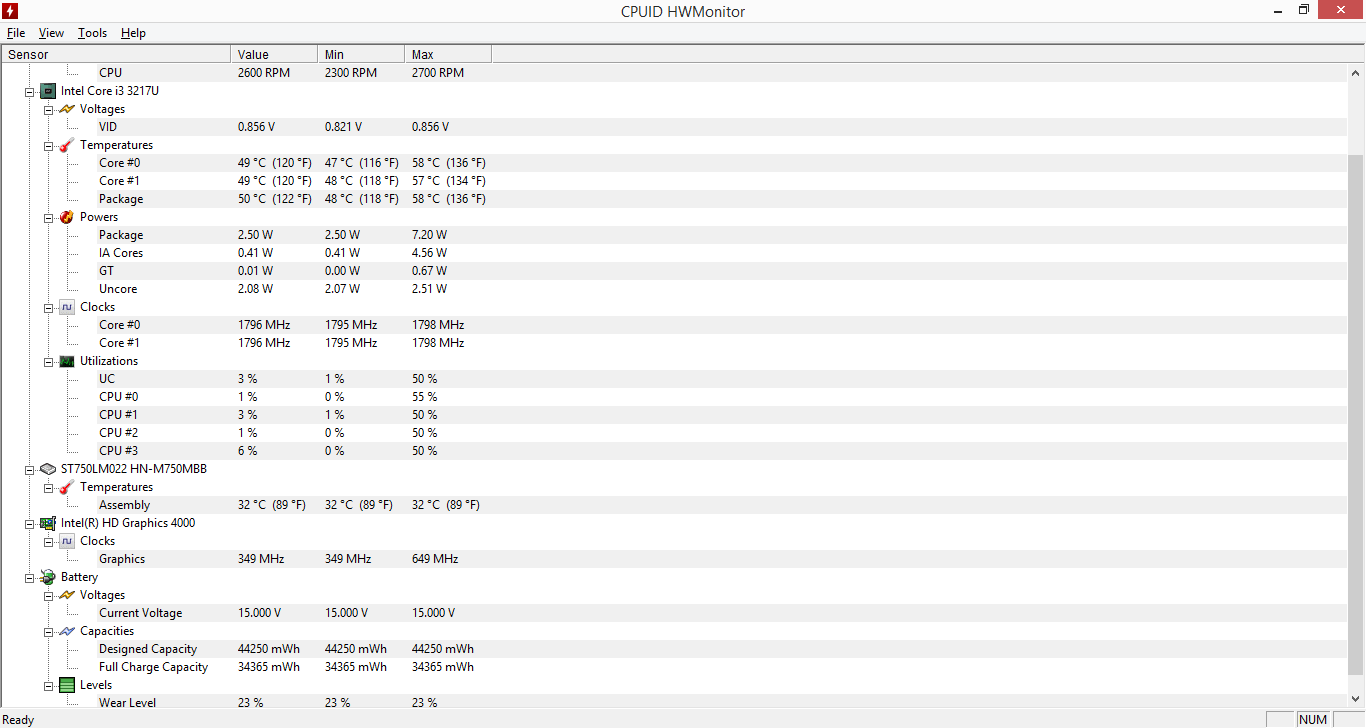Viewport: 1366px width, 728px height.
Task: Collapse the Temperatures group under Intel Core i3
Action: tap(48, 145)
